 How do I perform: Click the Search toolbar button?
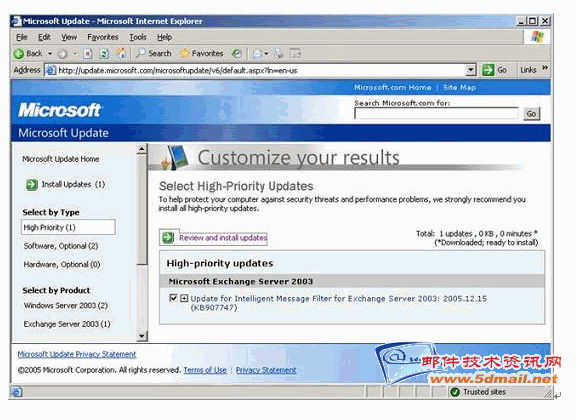(x=154, y=54)
